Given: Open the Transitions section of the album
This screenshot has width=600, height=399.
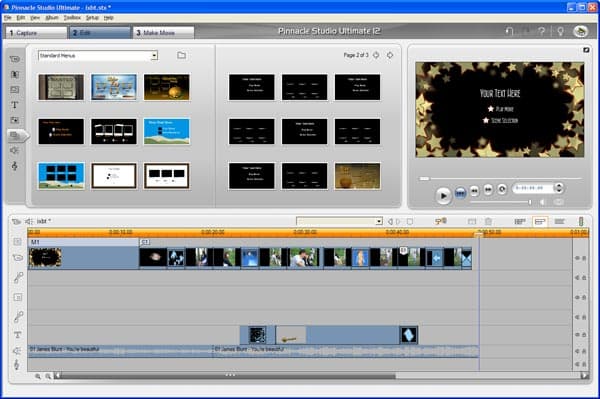Looking at the screenshot, I should click(15, 74).
